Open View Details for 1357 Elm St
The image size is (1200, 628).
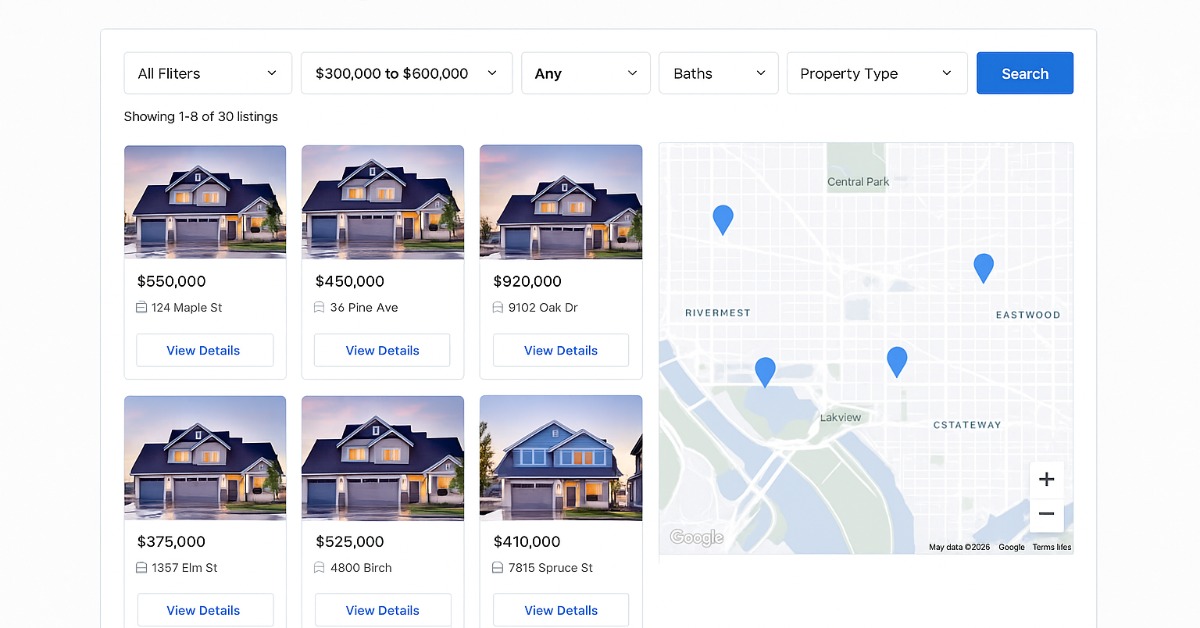[203, 610]
